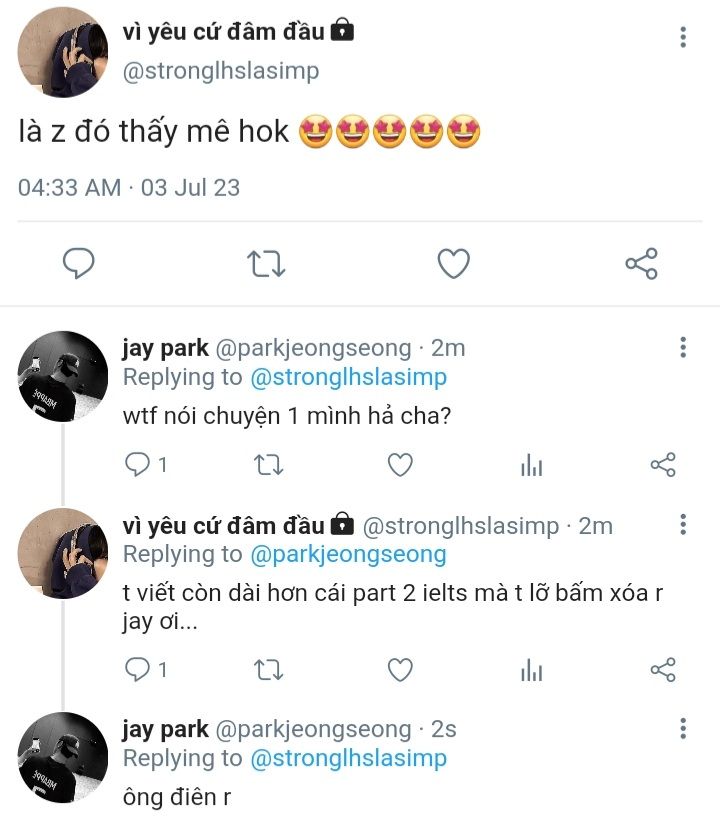View analytics for "wtf nói chuyện" reply
Viewport: 720px width, 827px height.
[x=532, y=465]
